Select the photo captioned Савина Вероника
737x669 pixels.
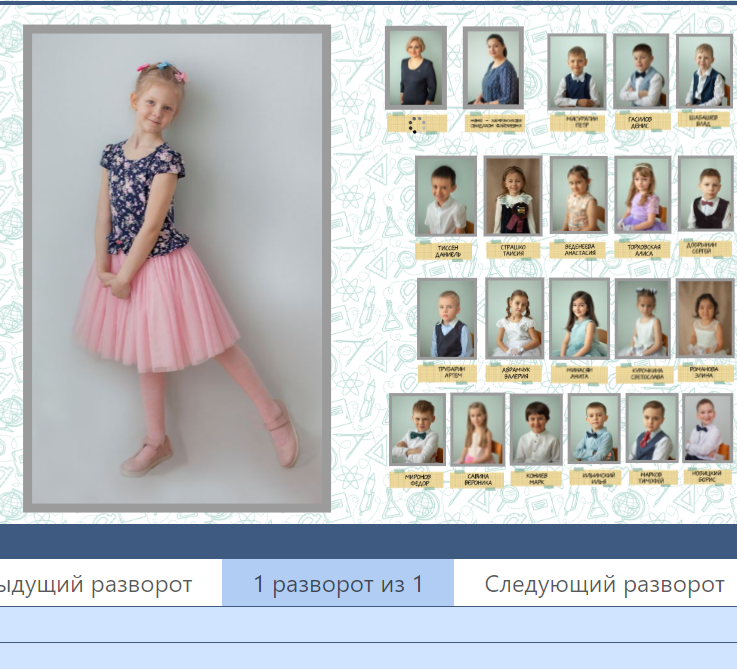478,430
